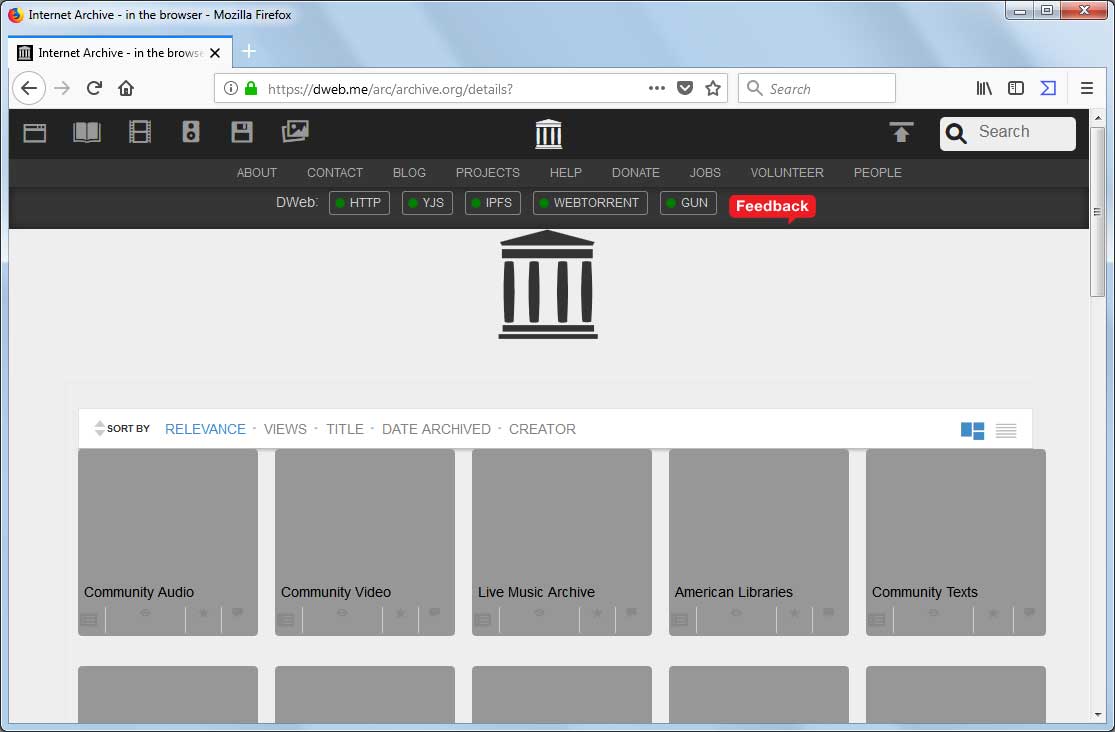Click the large Internet Archive logo
This screenshot has width=1115, height=732.
coord(548,285)
